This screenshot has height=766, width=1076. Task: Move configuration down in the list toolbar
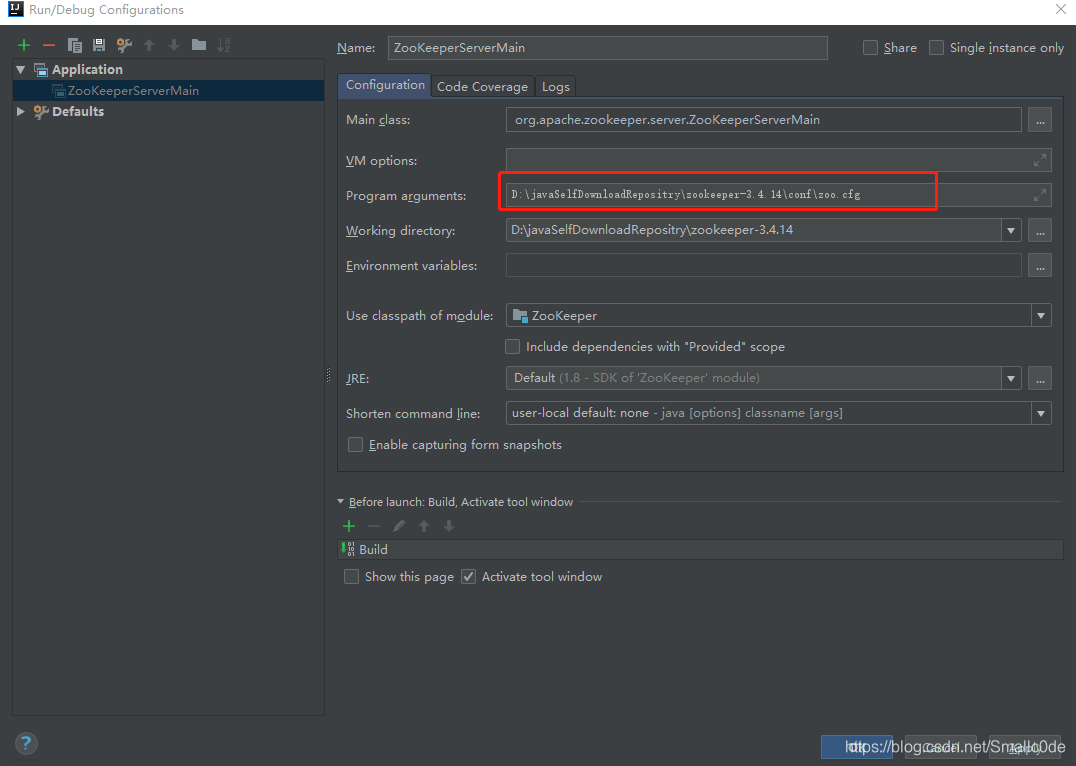[x=174, y=45]
